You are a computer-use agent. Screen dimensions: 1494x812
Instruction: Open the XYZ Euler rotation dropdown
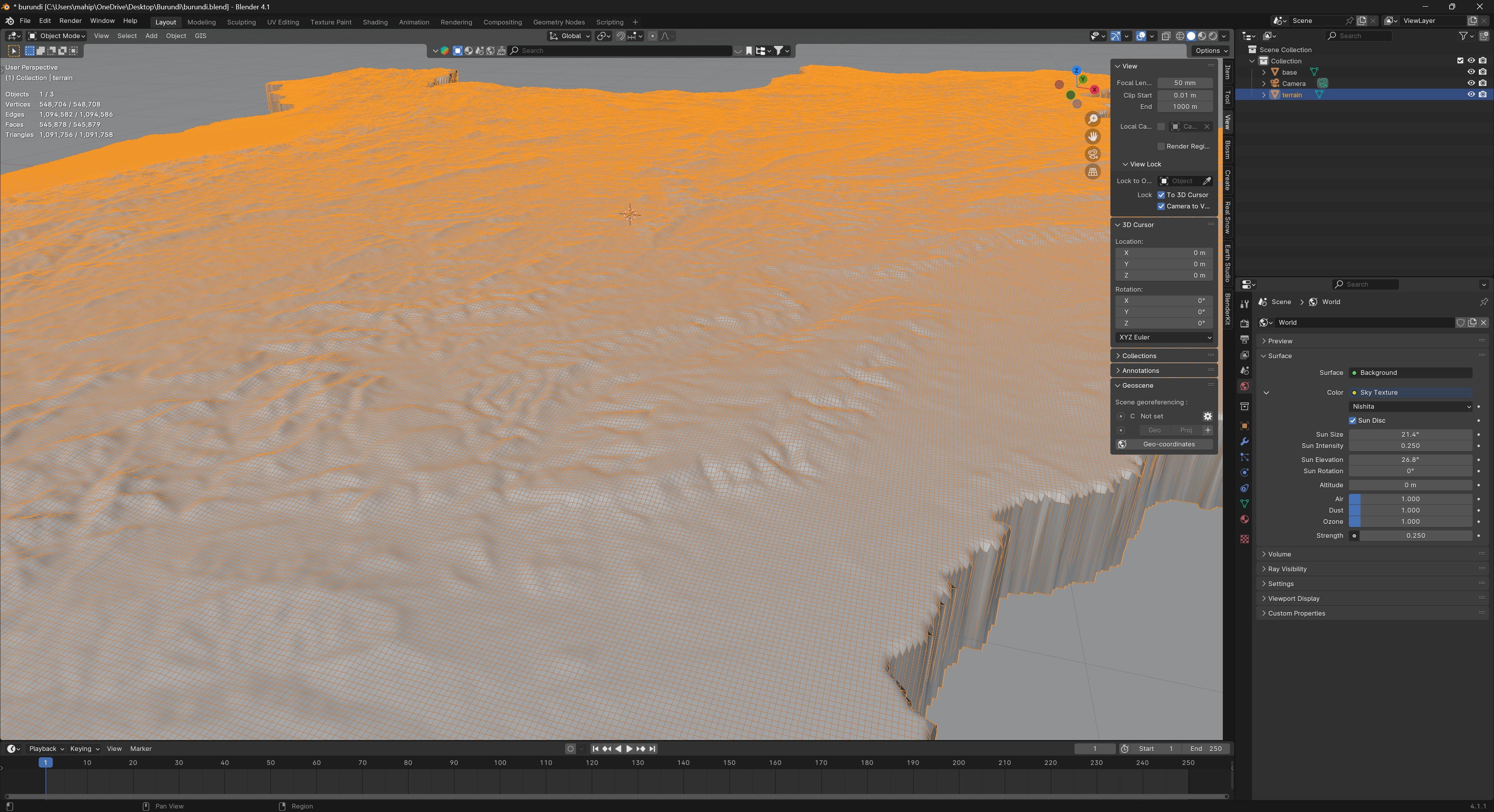[x=1164, y=337]
